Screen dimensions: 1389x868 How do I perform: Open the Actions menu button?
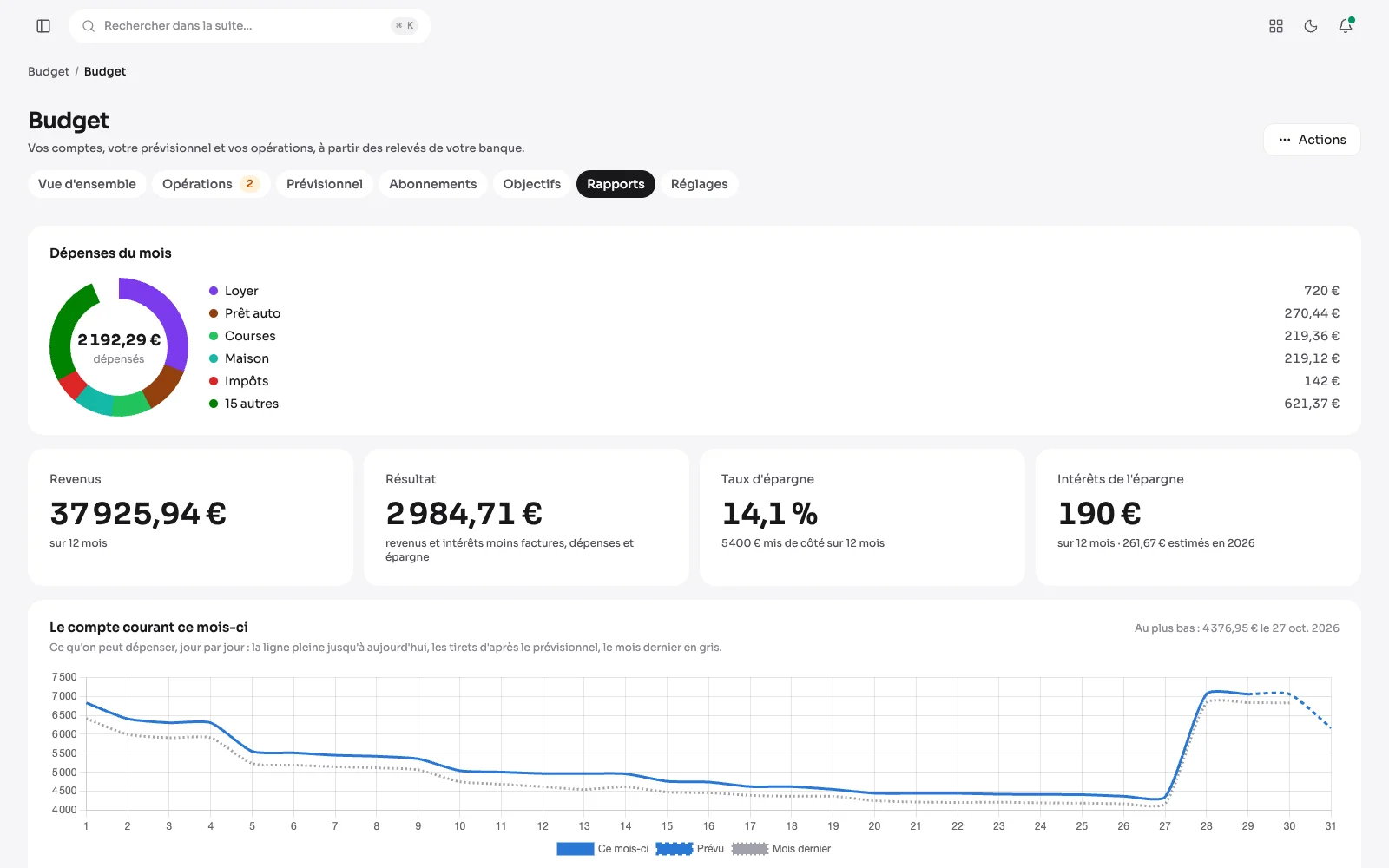1312,140
